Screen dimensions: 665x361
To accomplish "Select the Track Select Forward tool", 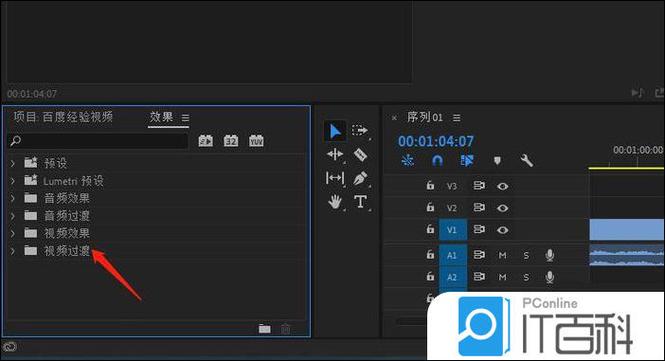I will coord(360,130).
